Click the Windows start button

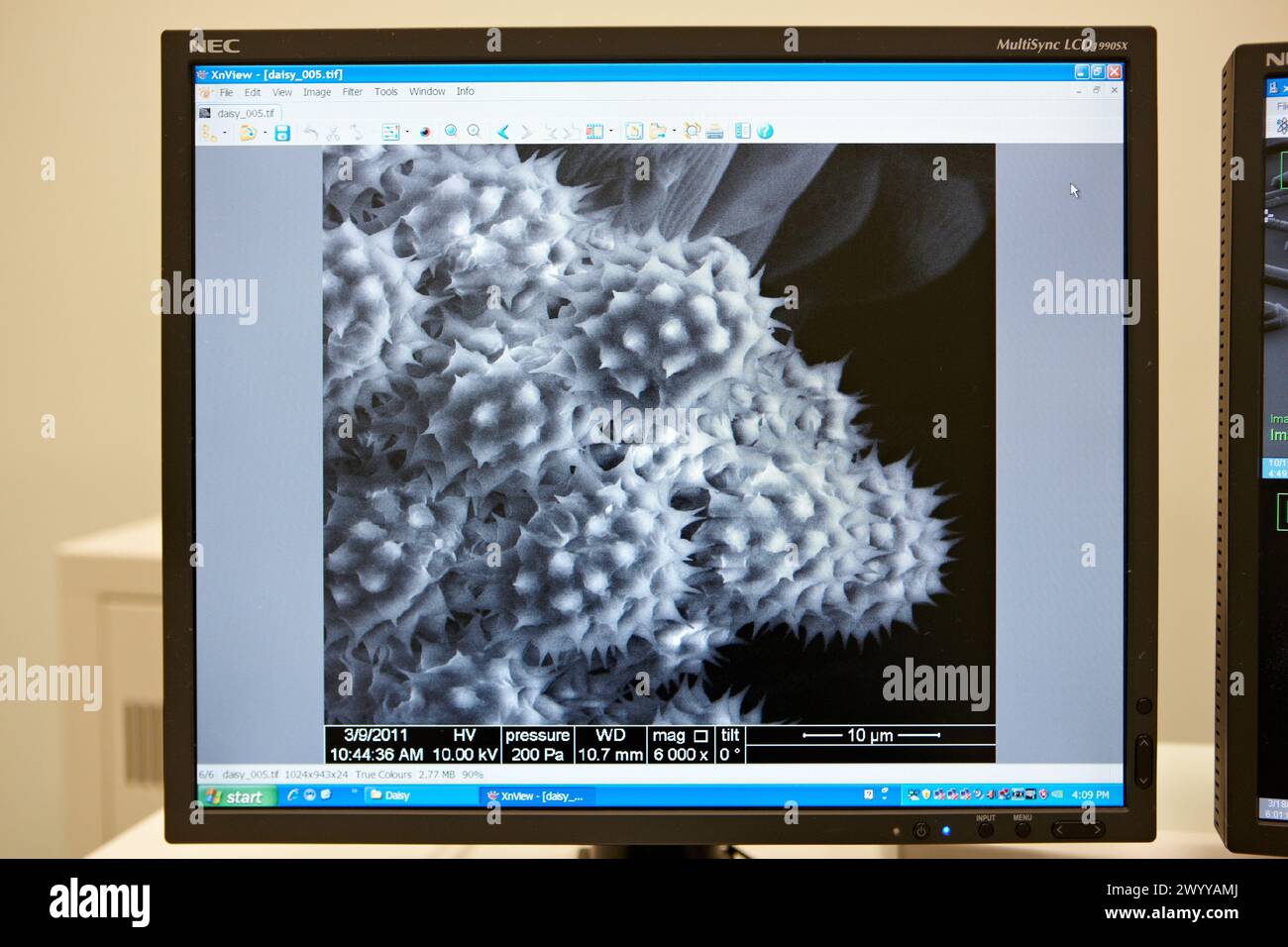237,796
